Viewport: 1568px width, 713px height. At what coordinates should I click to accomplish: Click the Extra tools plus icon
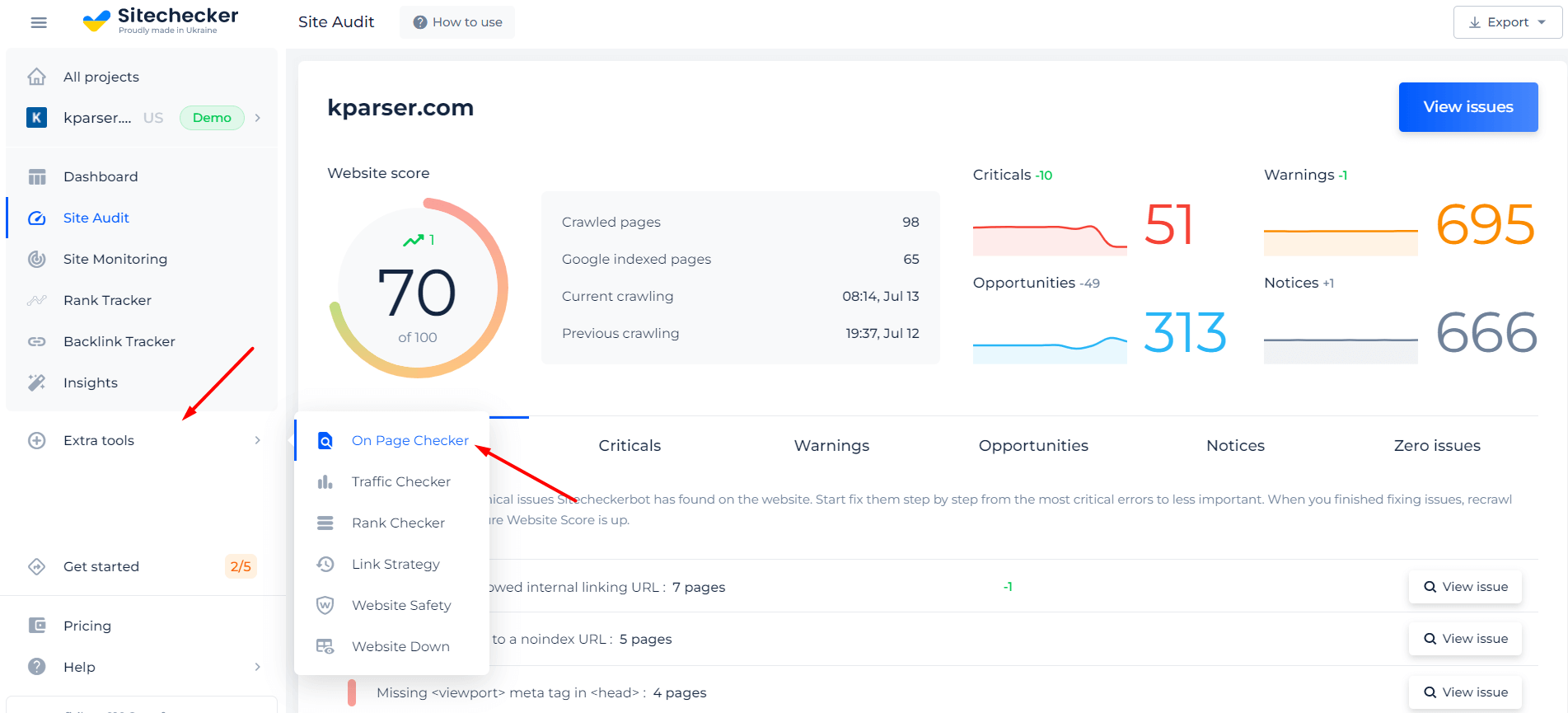37,440
